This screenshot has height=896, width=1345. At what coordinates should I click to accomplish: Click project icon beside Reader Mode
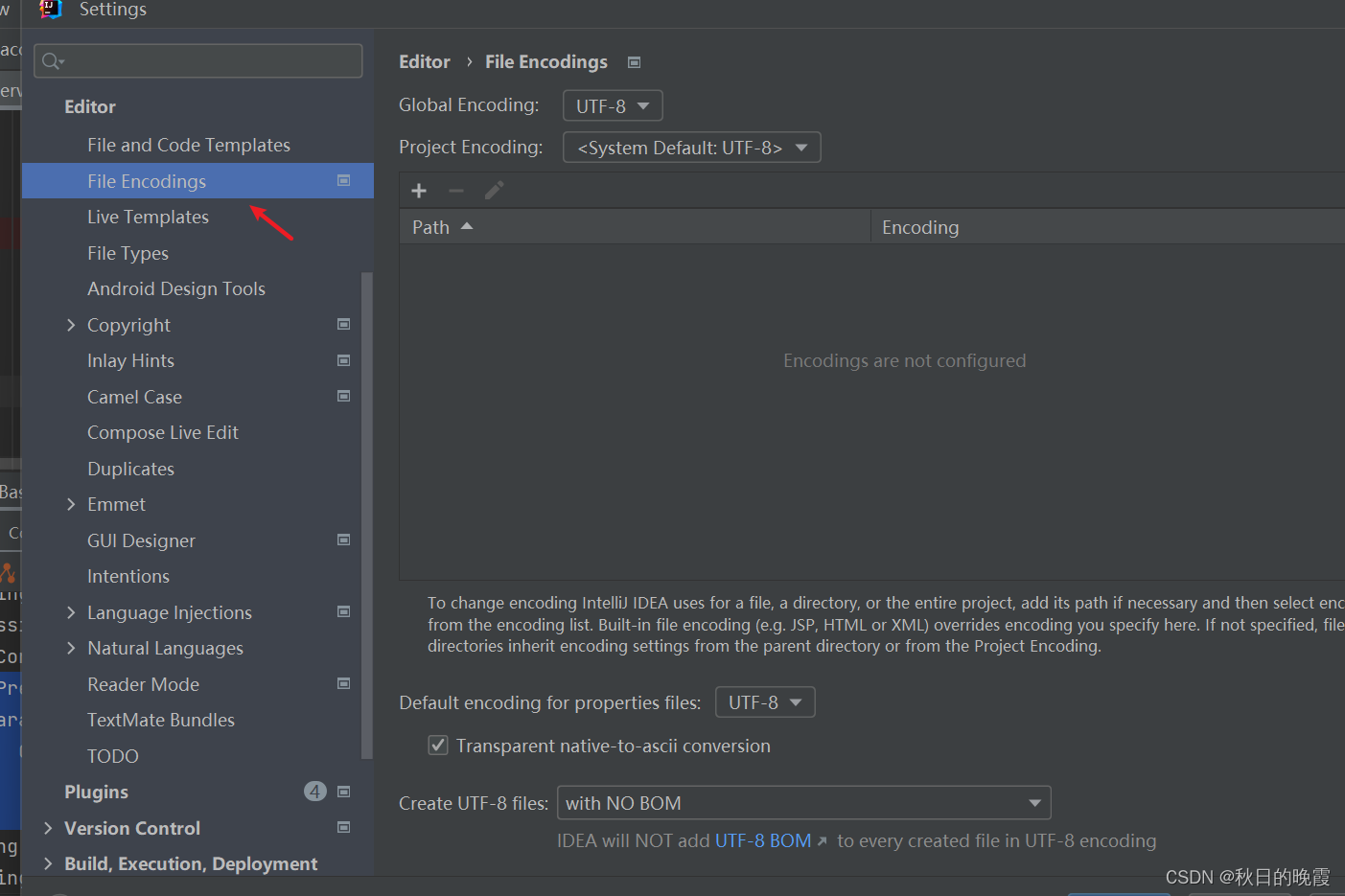point(343,684)
